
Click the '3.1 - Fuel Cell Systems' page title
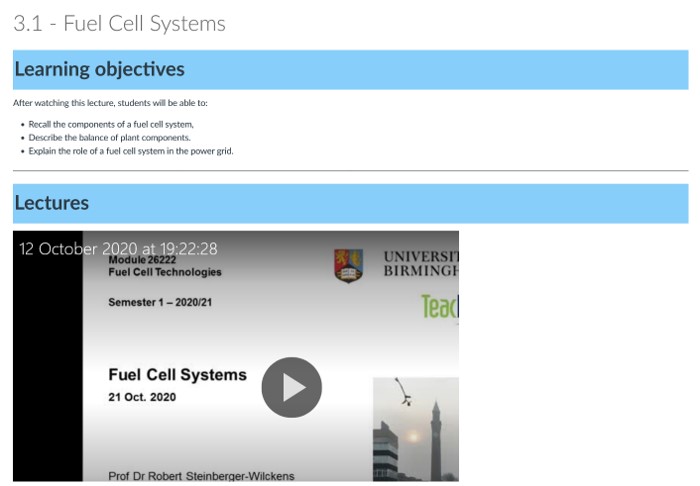point(119,23)
